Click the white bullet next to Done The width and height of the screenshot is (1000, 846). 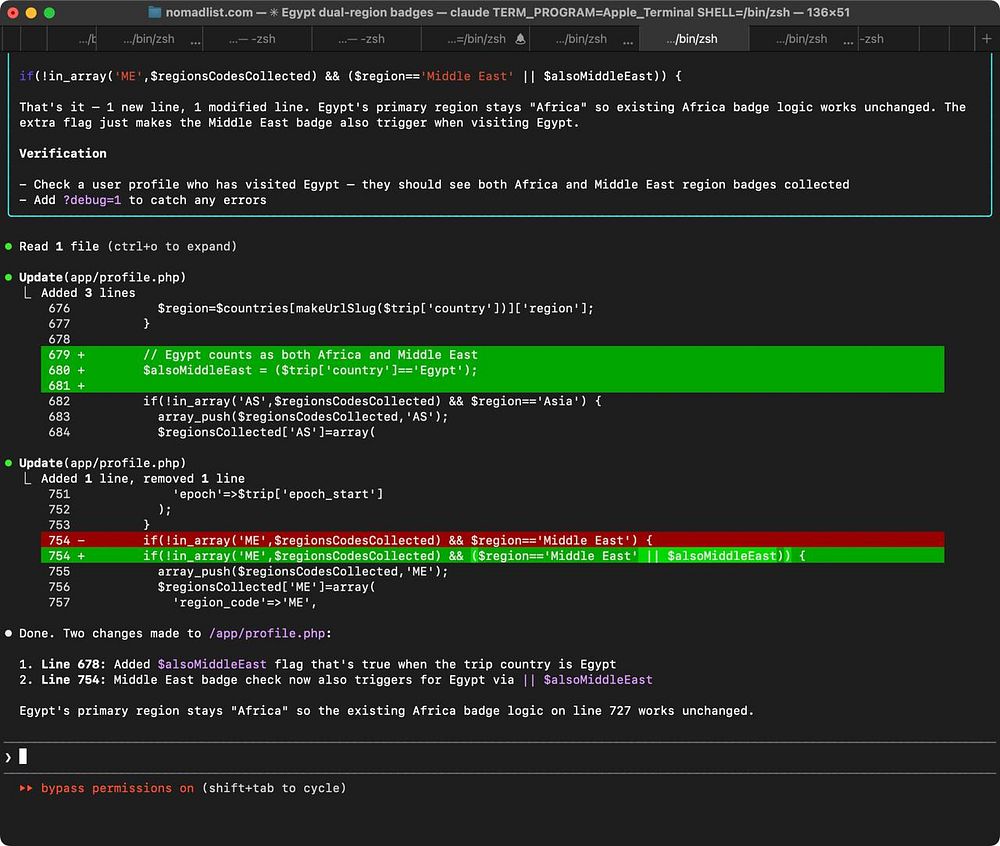pyautogui.click(x=9, y=633)
